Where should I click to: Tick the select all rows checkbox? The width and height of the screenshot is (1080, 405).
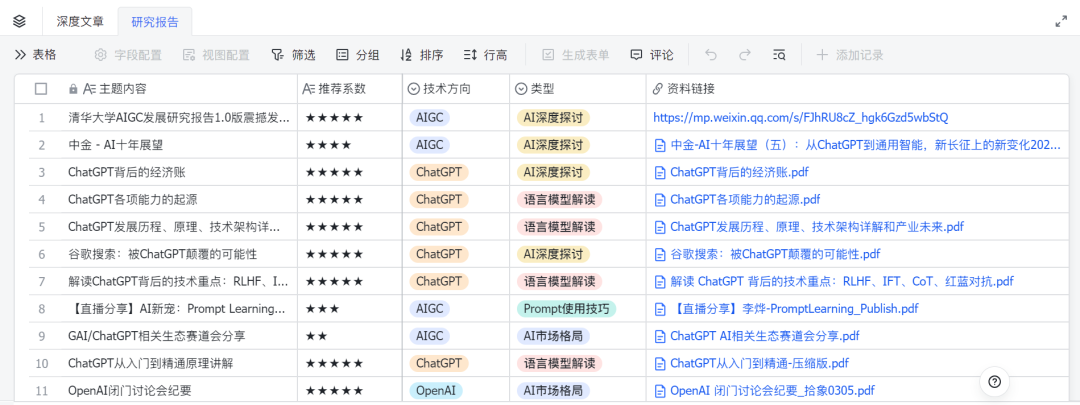(41, 89)
